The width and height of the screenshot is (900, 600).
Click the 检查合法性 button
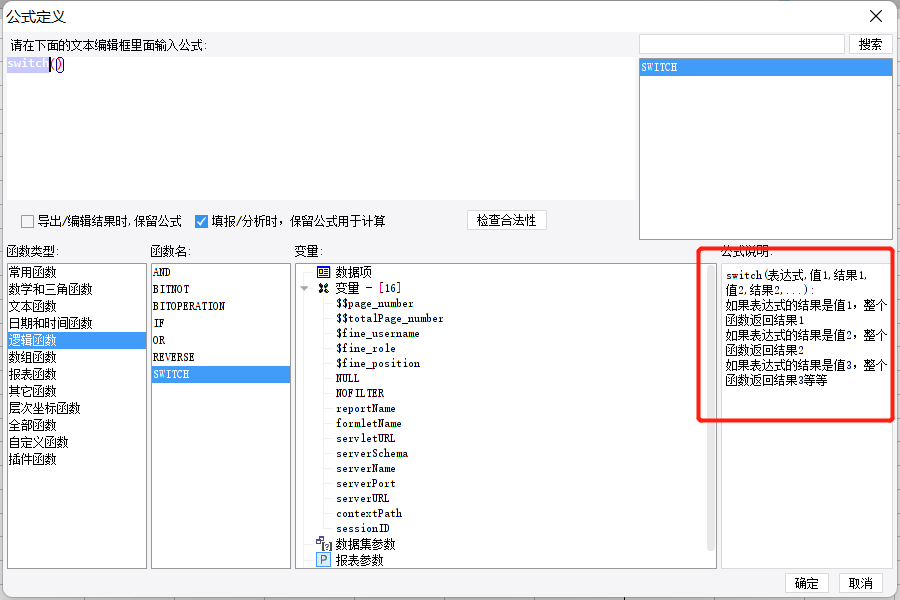coord(507,220)
